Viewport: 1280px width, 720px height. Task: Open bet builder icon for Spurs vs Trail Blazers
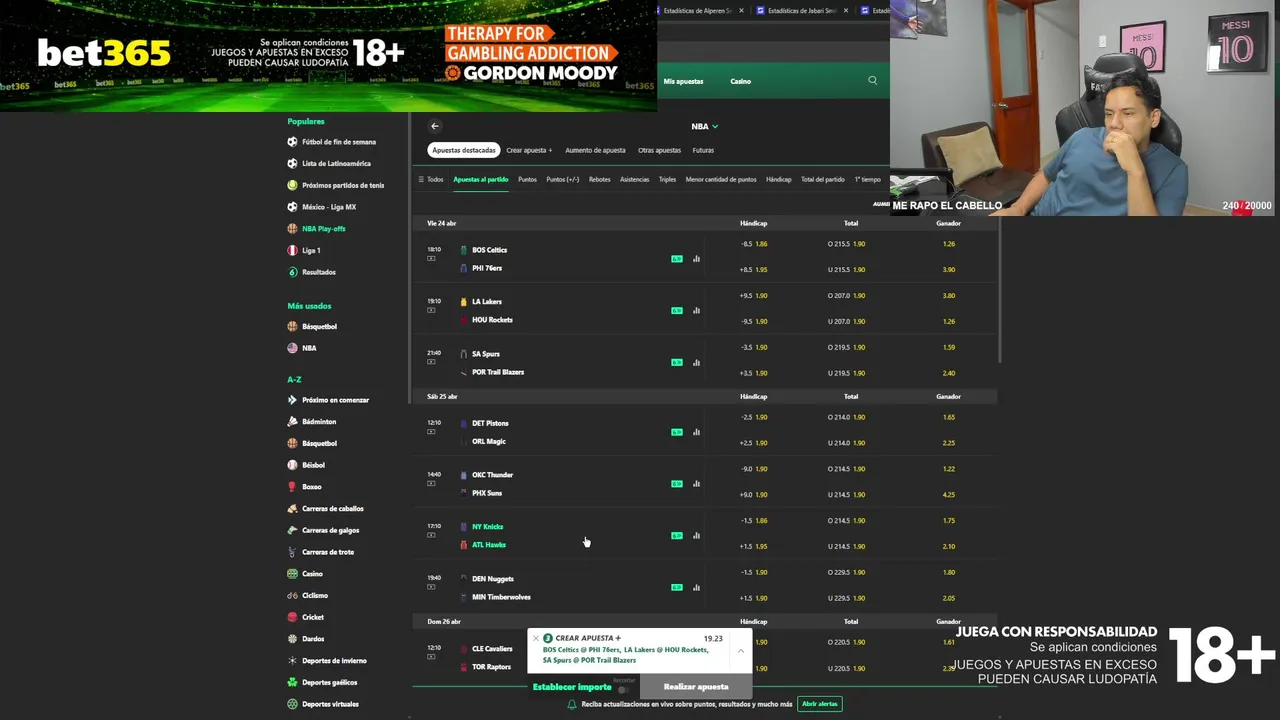click(x=677, y=363)
